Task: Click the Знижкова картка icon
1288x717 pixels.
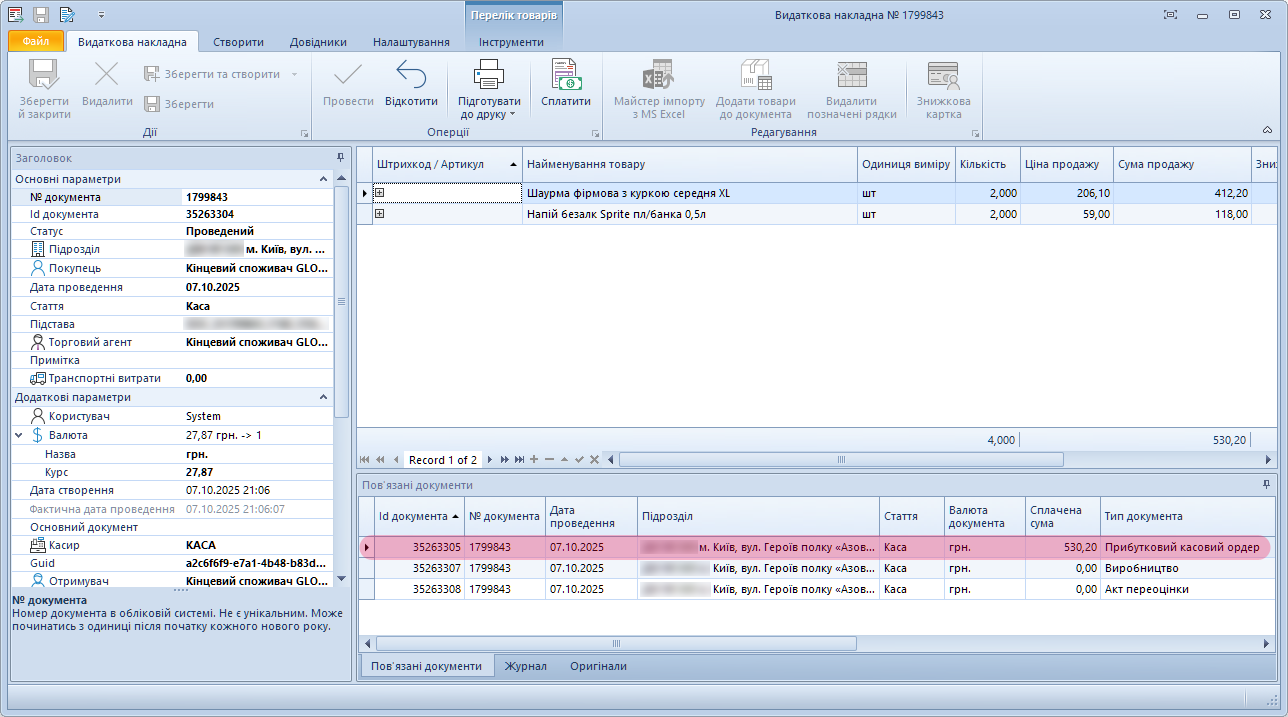Action: [x=943, y=76]
